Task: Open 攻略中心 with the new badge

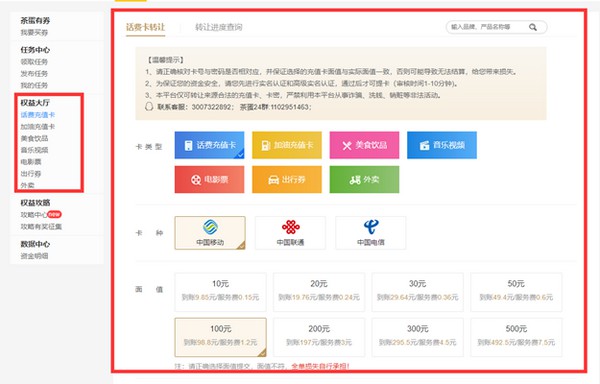Action: click(x=34, y=215)
